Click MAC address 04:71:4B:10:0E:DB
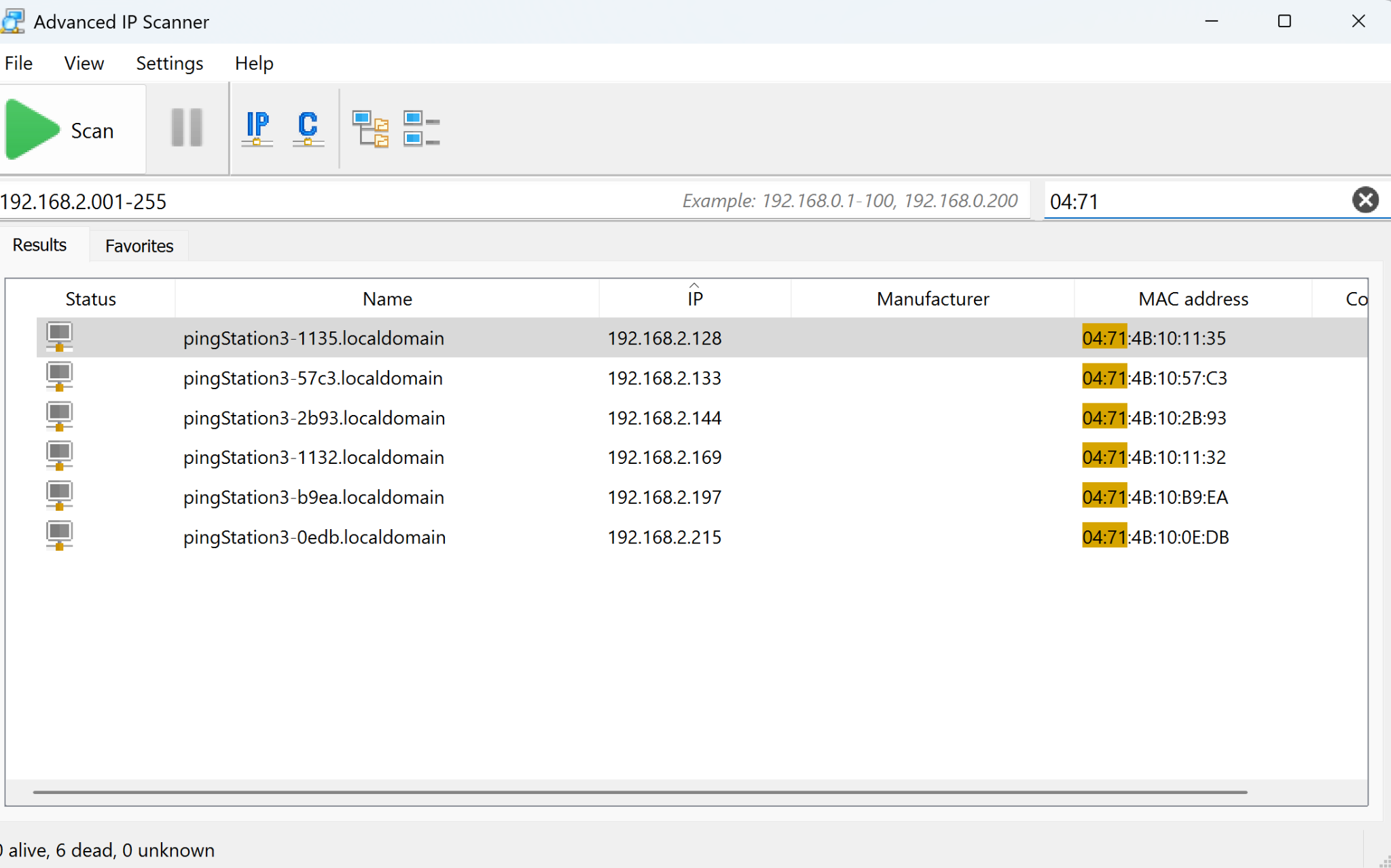The height and width of the screenshot is (868, 1391). click(x=1156, y=537)
